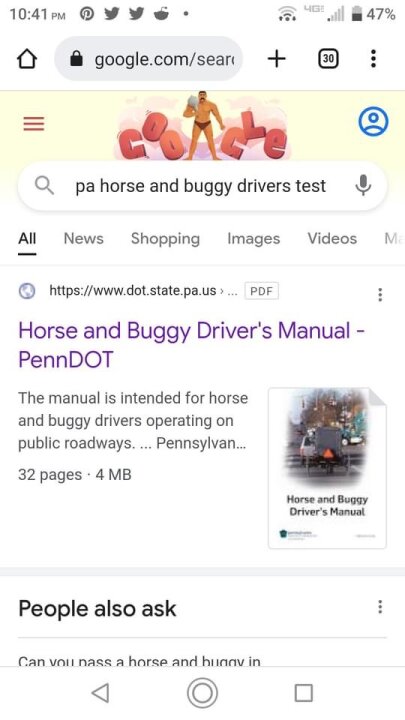Tap the manual PDF cover thumbnail

(x=327, y=468)
